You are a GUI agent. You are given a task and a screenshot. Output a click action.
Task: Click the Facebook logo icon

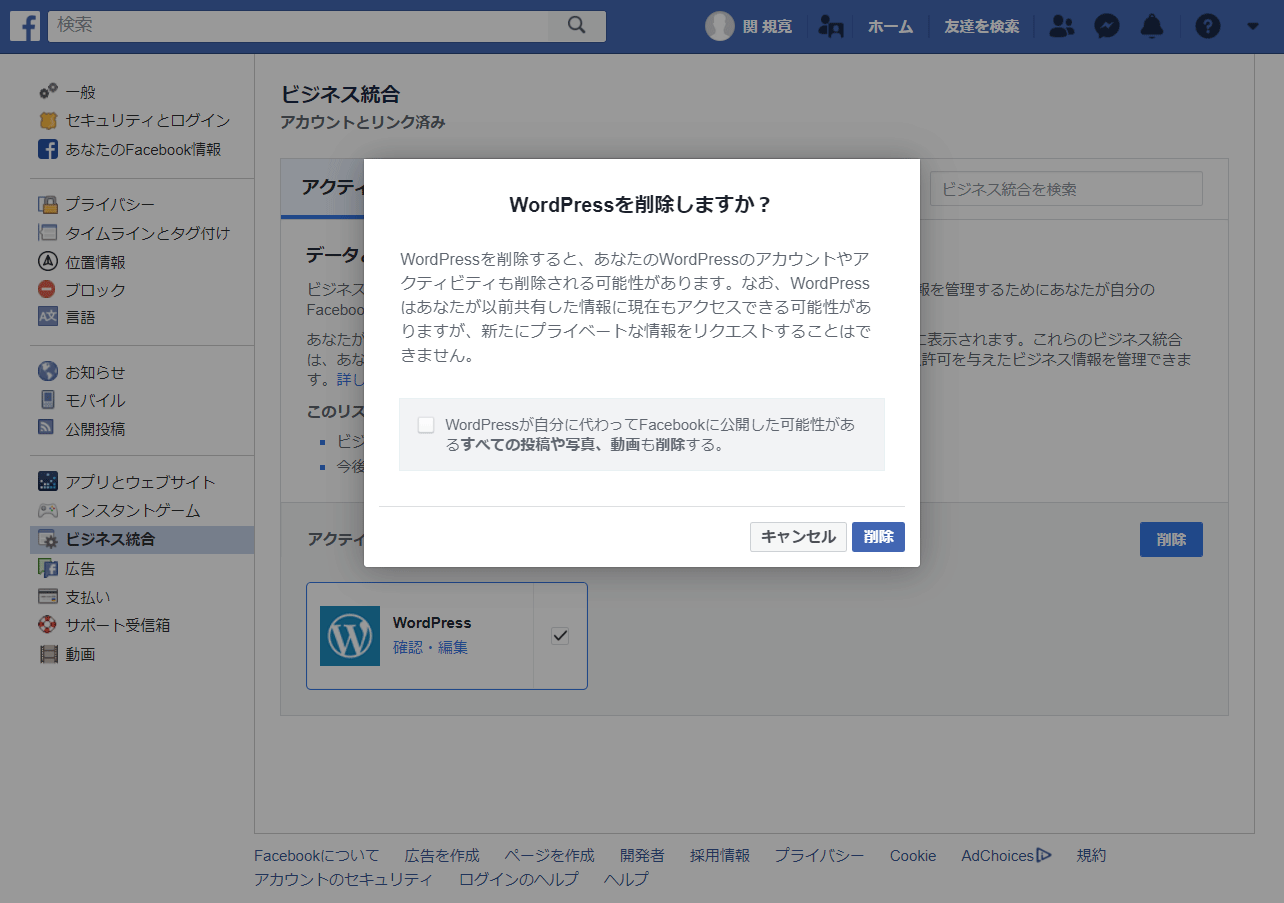(x=25, y=26)
